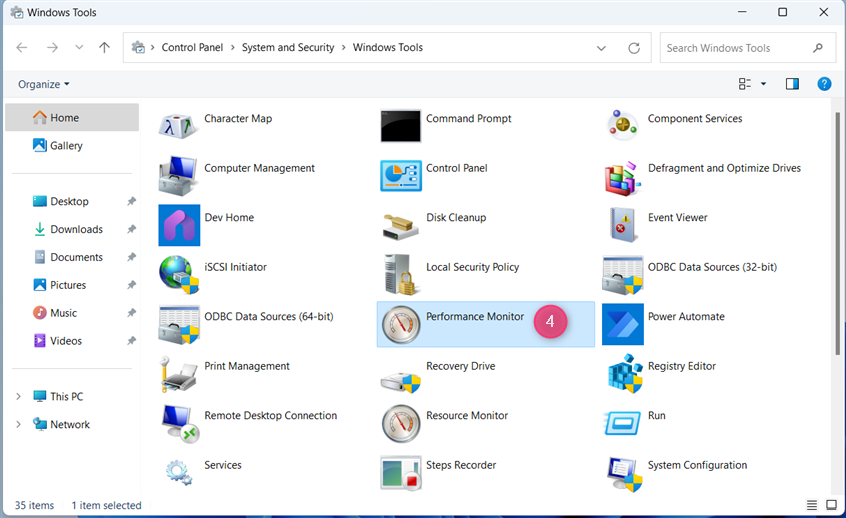
Task: Click chevron after System and Security breadcrumb
Action: click(343, 47)
